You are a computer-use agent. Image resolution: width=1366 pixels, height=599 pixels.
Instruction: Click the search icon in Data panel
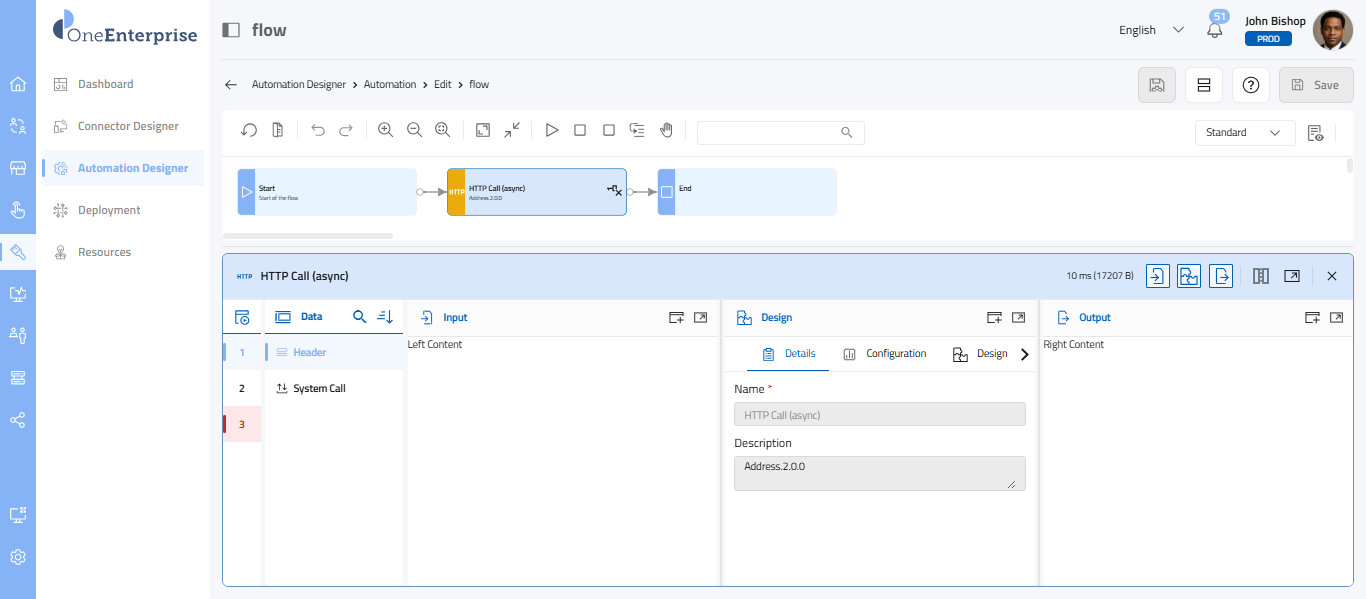tap(360, 317)
